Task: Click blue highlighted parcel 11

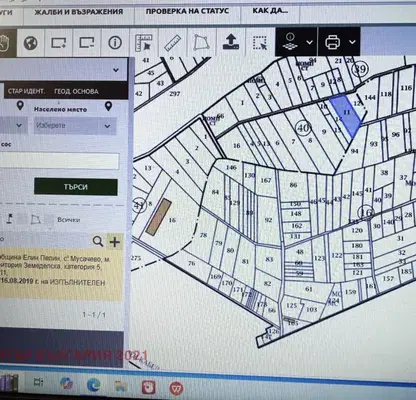Action: pyautogui.click(x=346, y=115)
